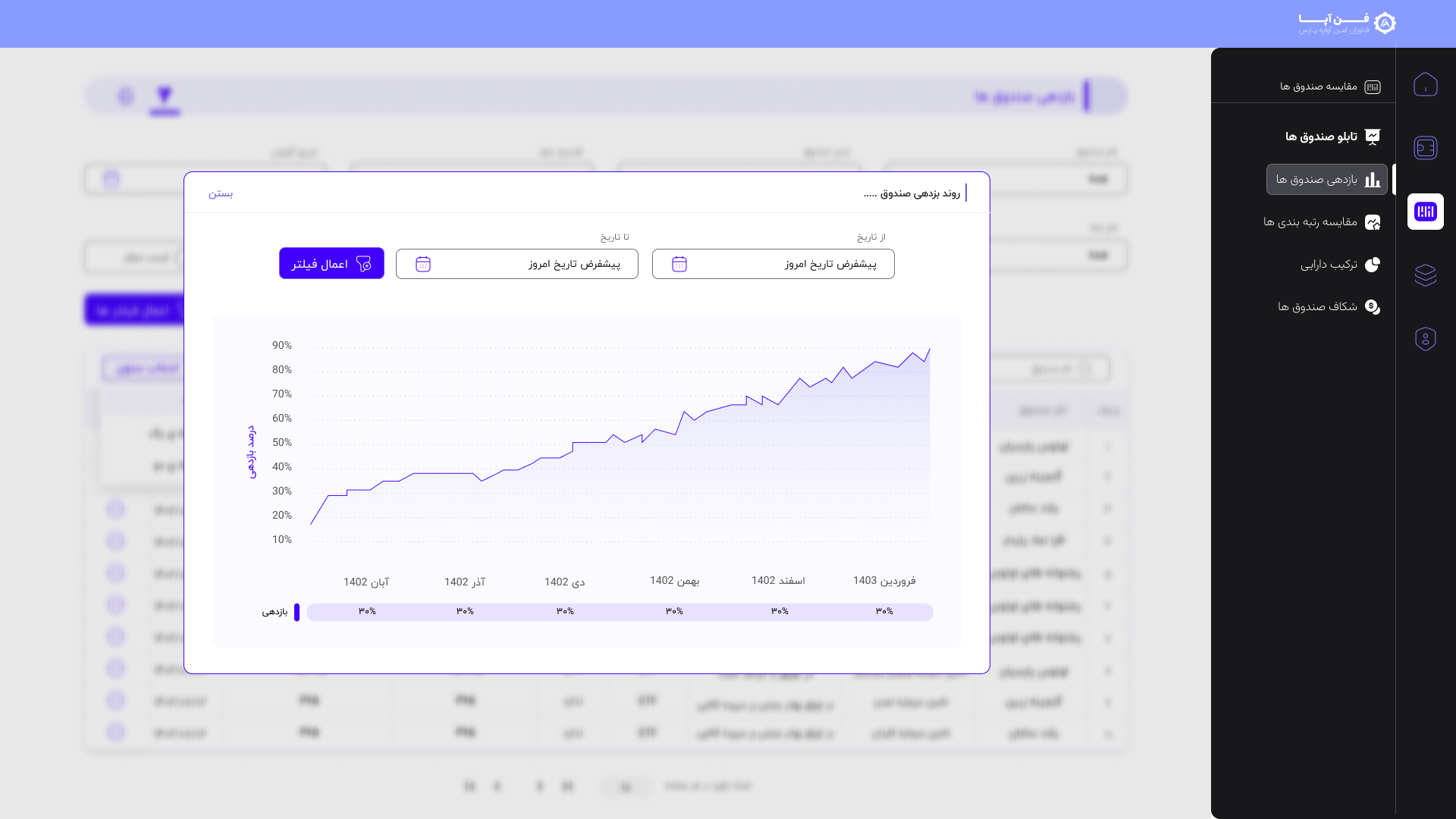Click the blurred settings icon in background header
The image size is (1456, 819).
(126, 96)
